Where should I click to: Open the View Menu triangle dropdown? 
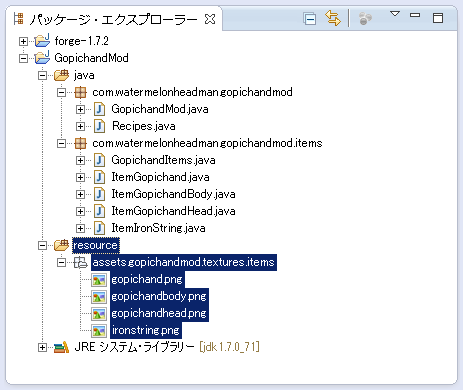click(x=395, y=14)
